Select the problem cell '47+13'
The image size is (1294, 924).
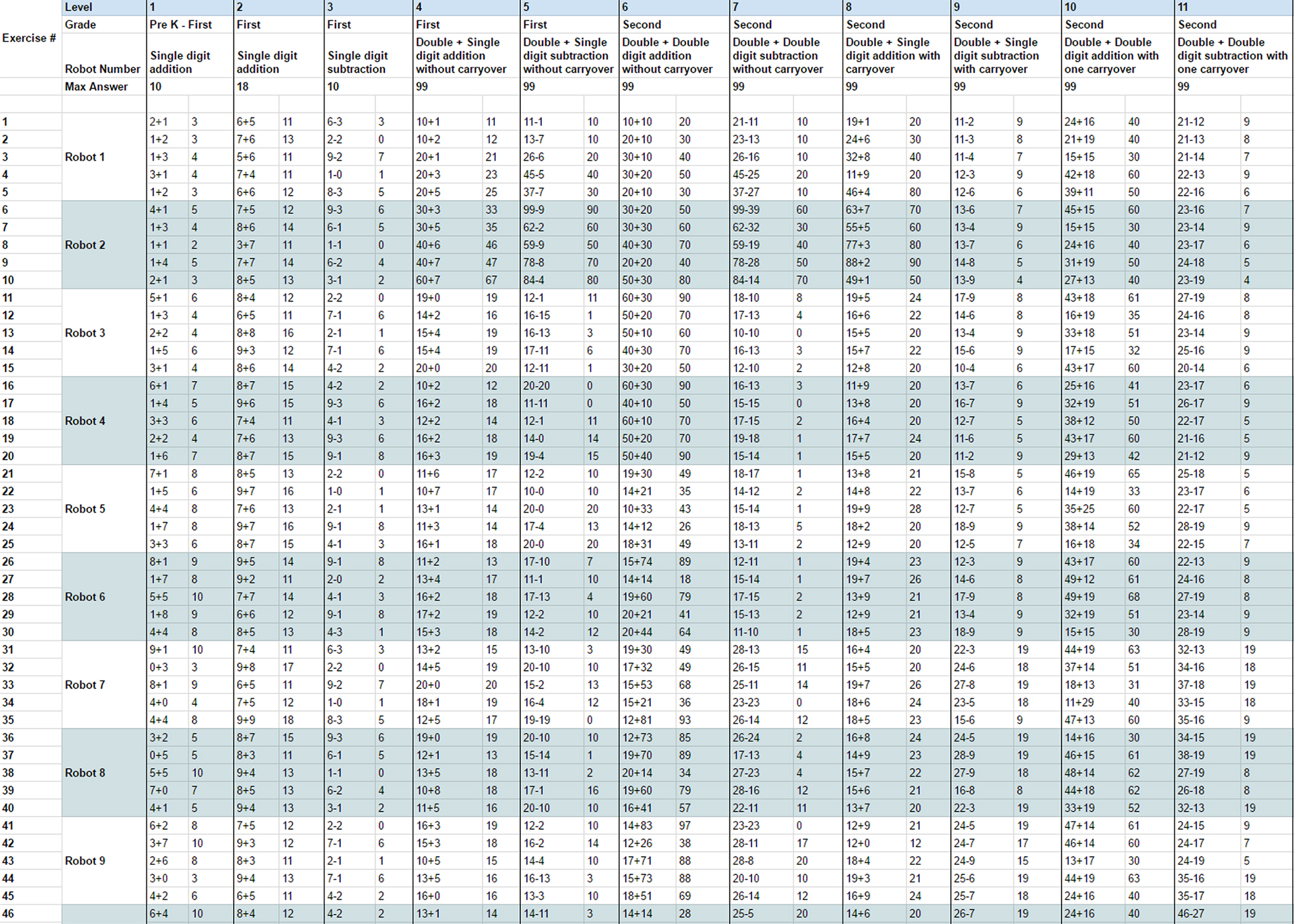coord(1093,720)
